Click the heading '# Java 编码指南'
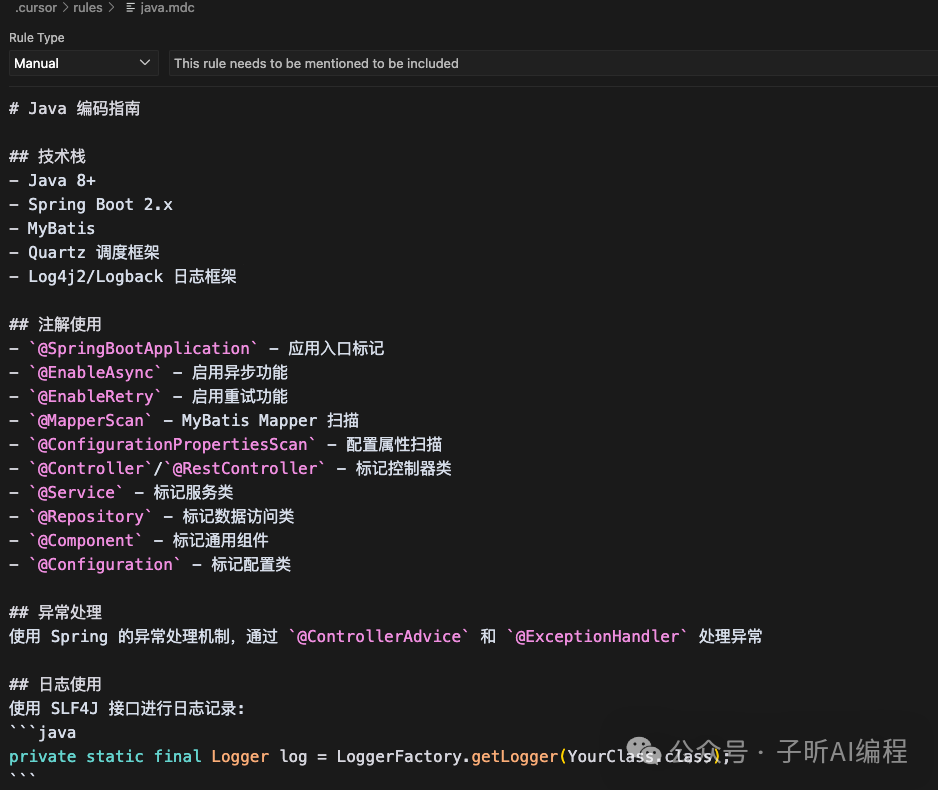Viewport: 938px width, 790px height. click(75, 108)
